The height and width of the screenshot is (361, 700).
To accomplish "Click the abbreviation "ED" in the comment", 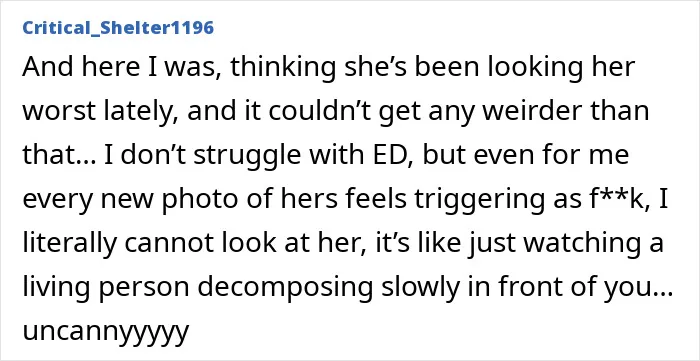I will [392, 155].
